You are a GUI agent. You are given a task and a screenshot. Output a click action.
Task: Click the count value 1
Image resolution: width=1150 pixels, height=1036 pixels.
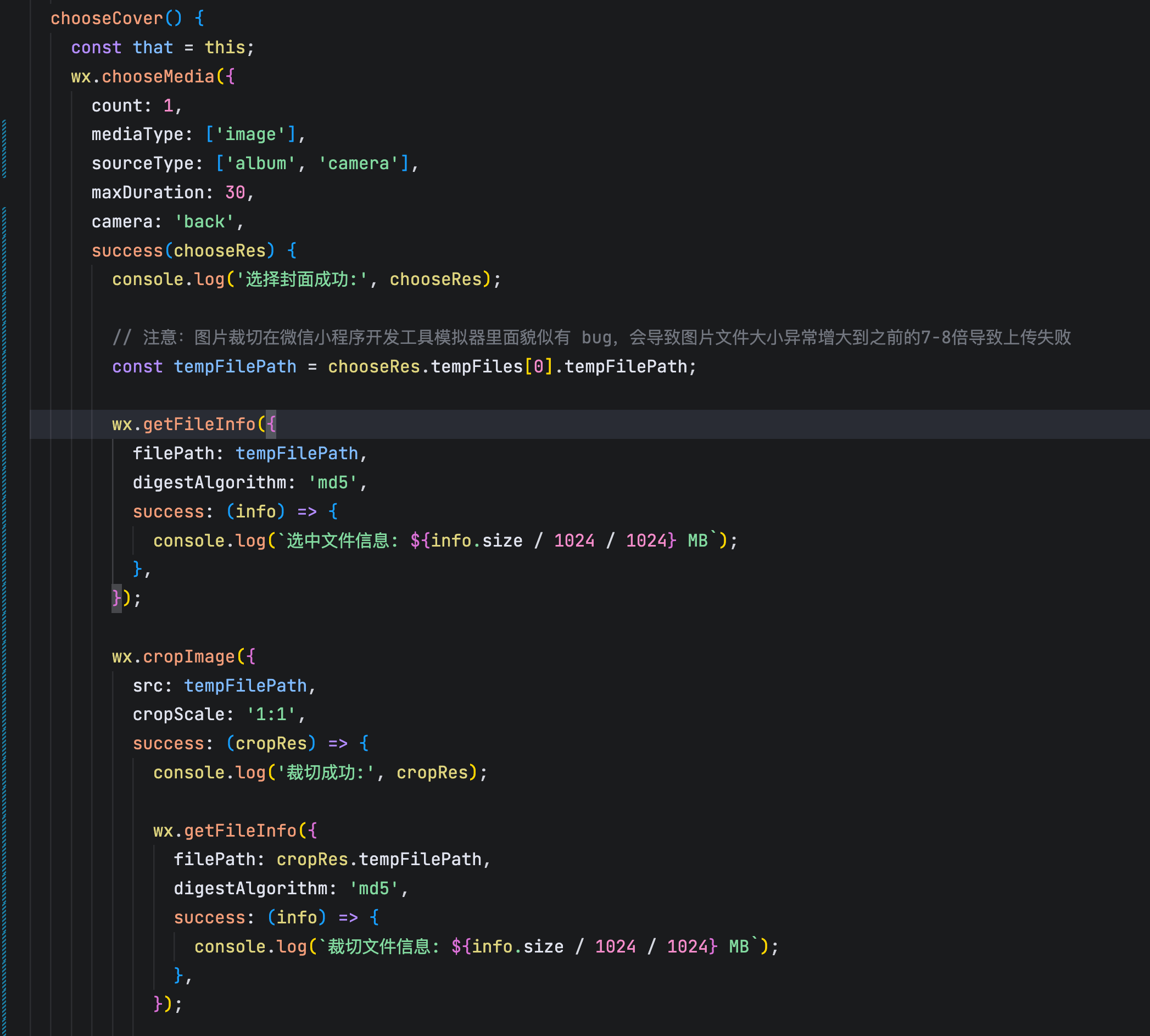tap(168, 105)
